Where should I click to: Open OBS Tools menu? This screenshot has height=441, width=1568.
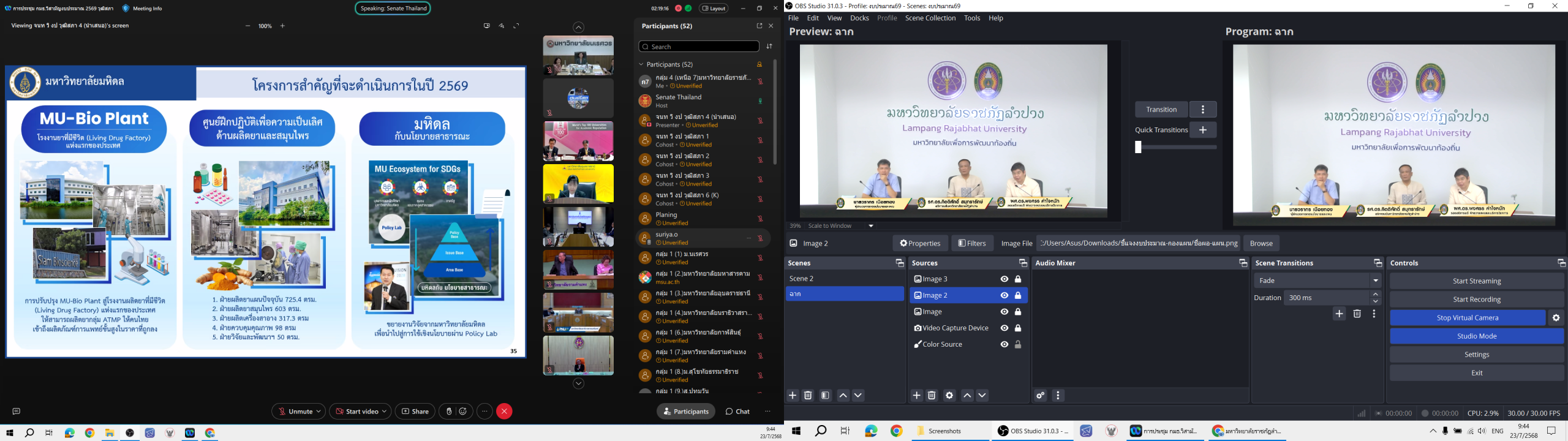972,18
